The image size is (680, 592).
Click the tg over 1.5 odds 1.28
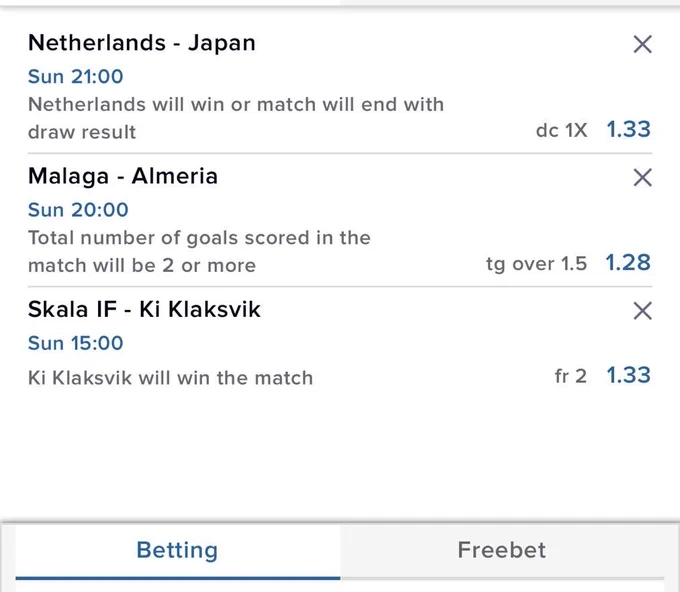click(628, 262)
